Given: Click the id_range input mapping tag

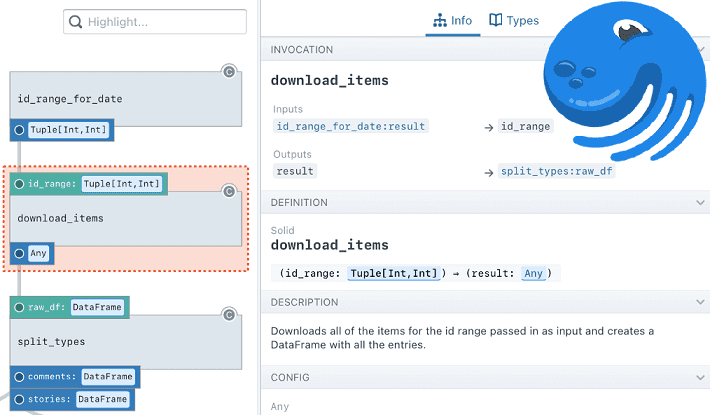Looking at the screenshot, I should coord(525,126).
